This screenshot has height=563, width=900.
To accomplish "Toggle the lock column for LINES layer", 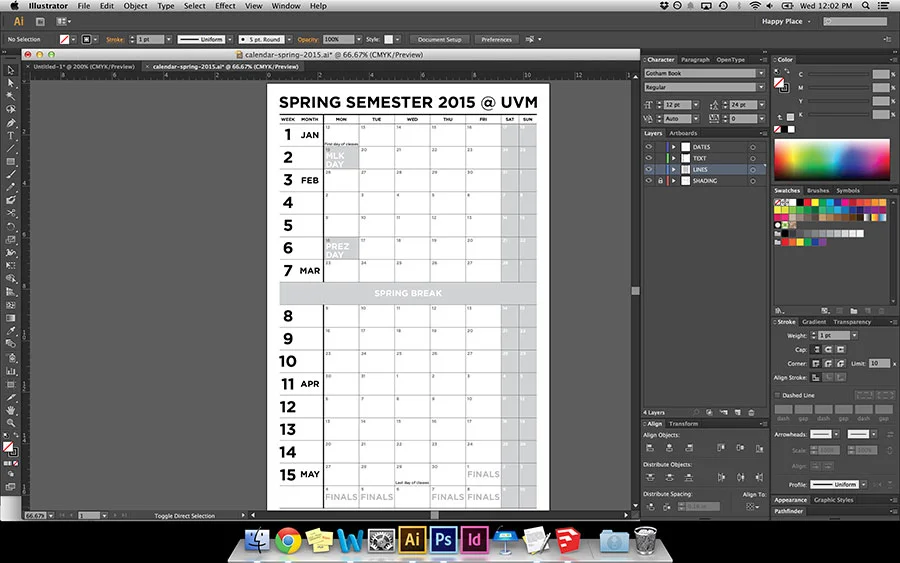I will [660, 169].
